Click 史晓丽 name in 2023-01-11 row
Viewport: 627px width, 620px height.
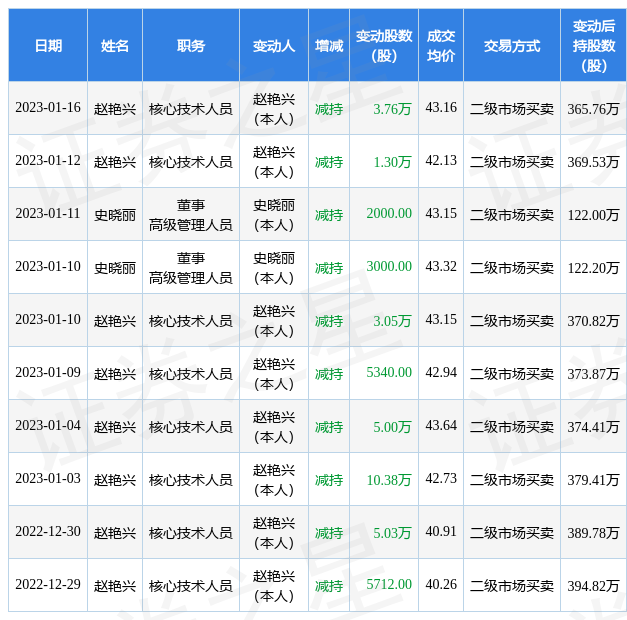(115, 215)
